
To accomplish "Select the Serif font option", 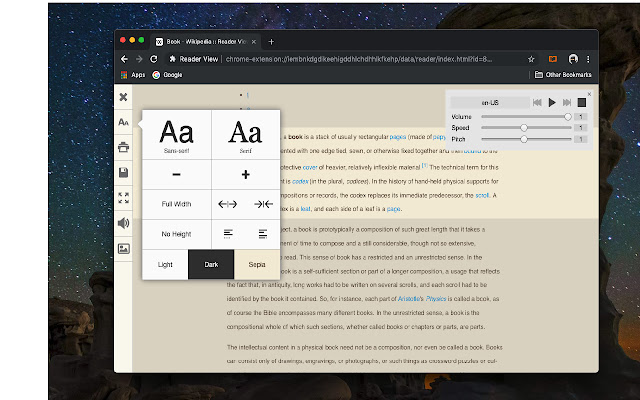I will pyautogui.click(x=245, y=134).
